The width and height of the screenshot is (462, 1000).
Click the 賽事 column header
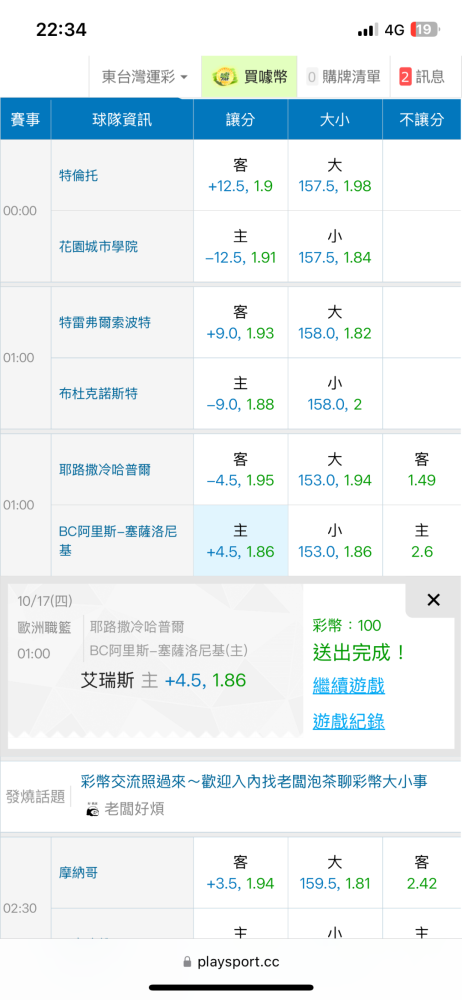pyautogui.click(x=26, y=119)
